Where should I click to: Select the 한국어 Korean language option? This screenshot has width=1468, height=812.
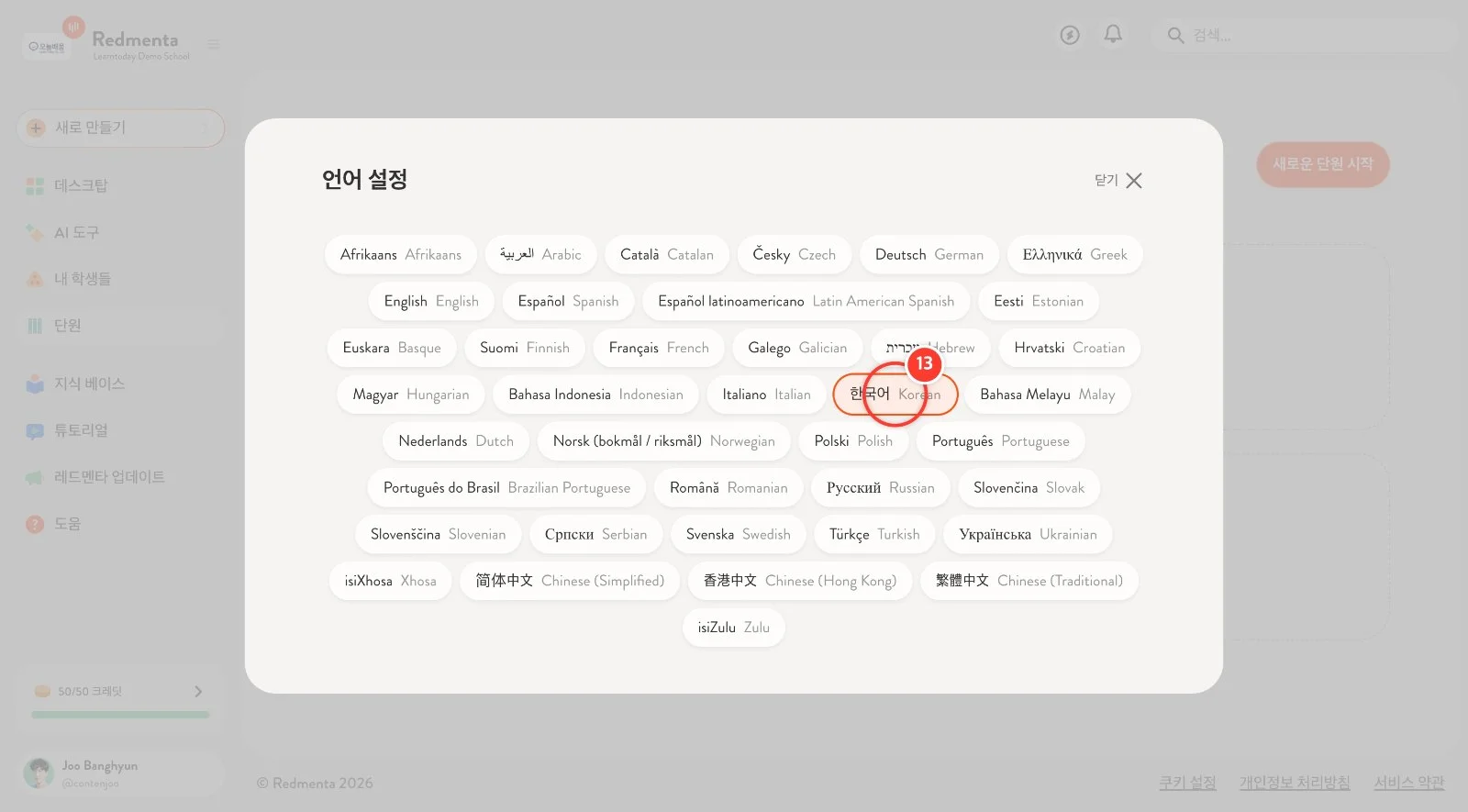[895, 395]
